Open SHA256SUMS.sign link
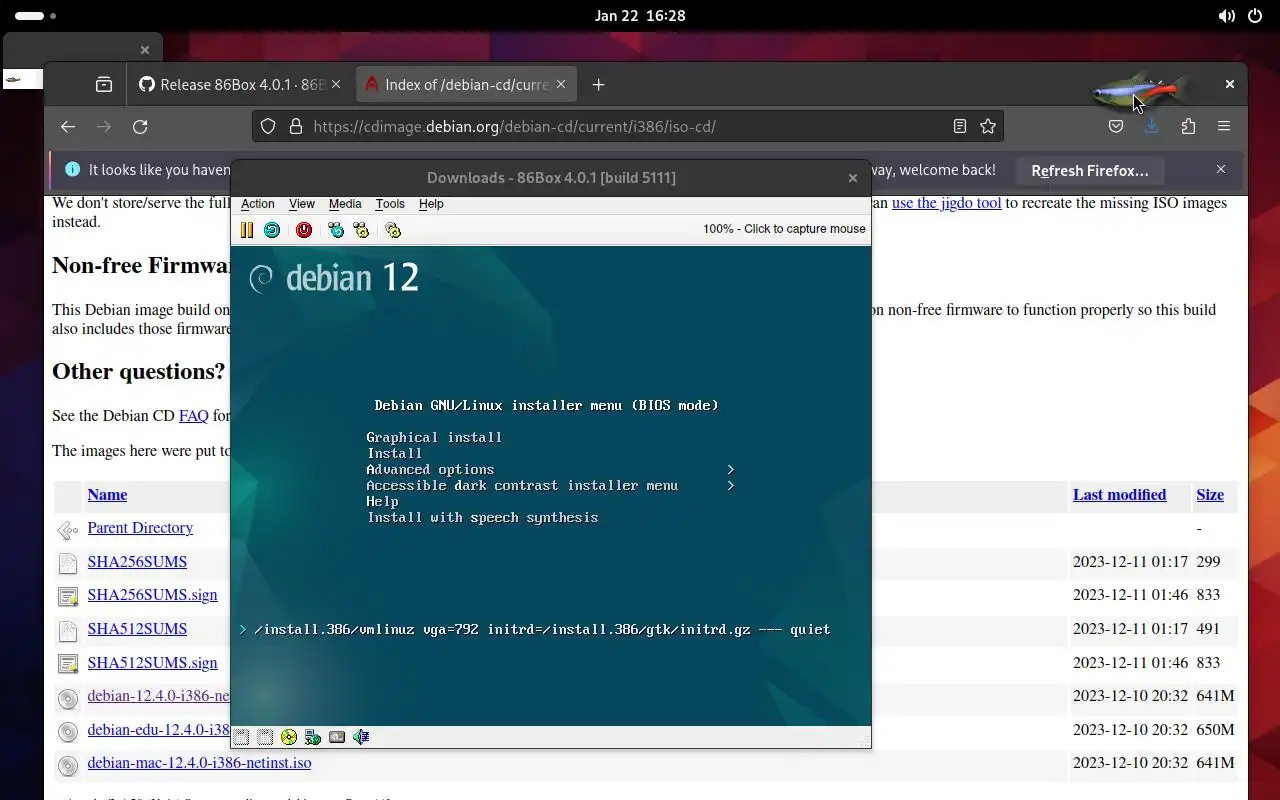 click(152, 595)
